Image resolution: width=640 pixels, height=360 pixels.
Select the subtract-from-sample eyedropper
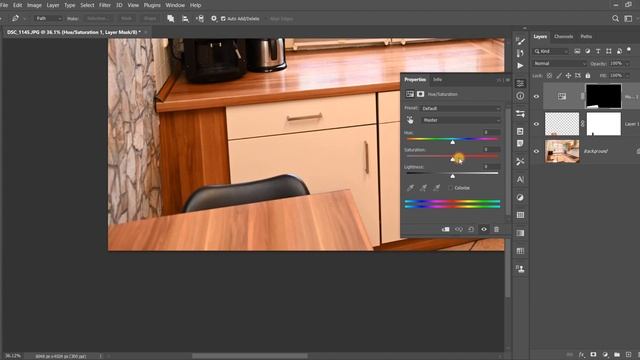436,188
